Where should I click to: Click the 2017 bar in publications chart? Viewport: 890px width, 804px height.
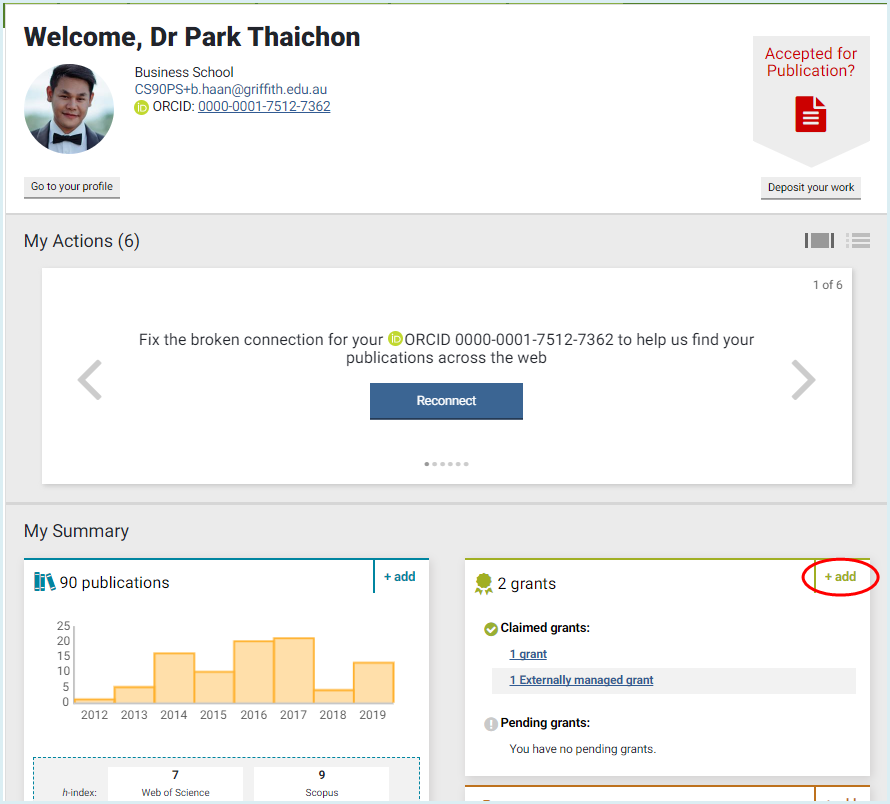click(294, 670)
